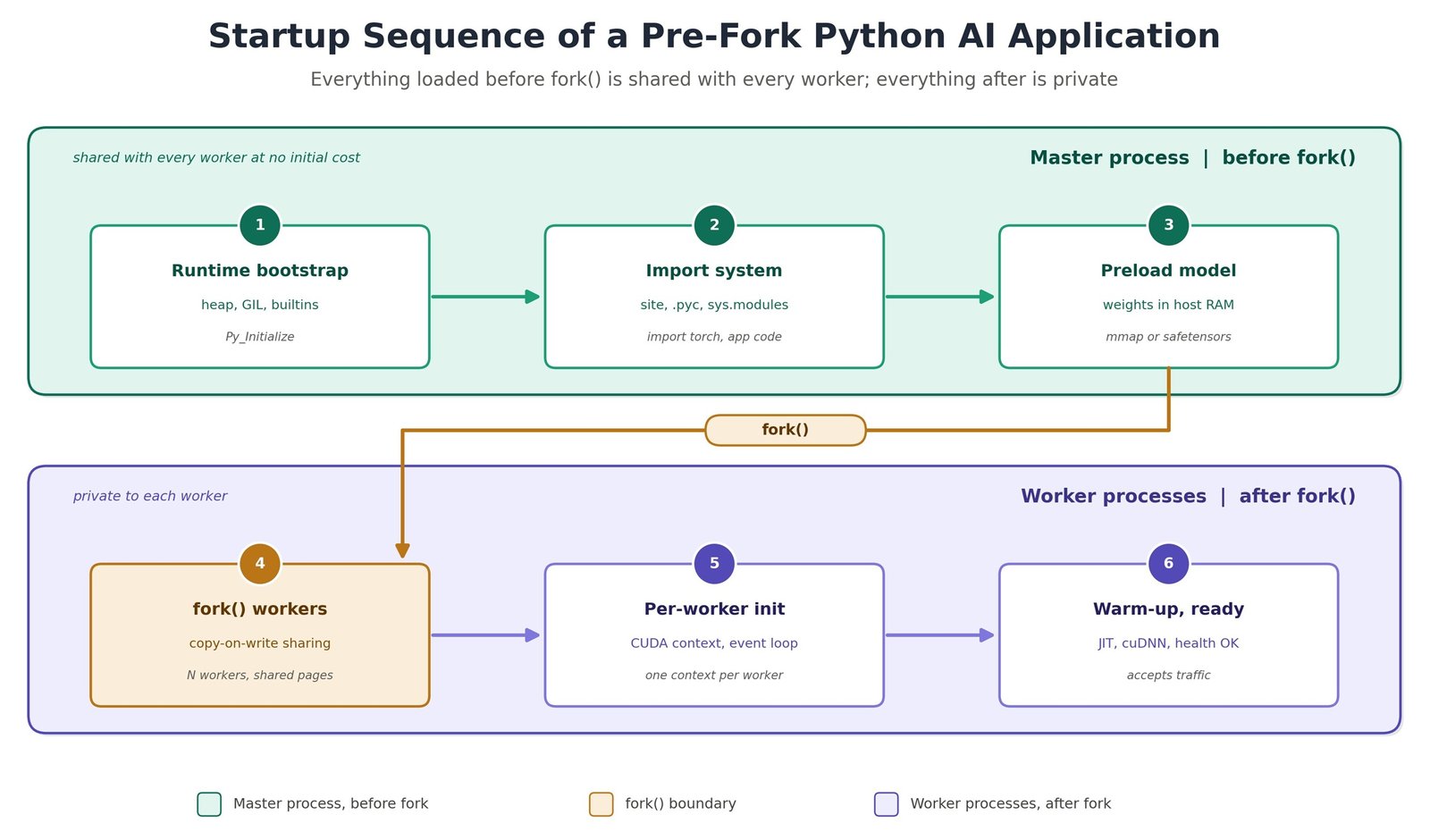Click the orange fork() boundary legend swatch
The width and height of the screenshot is (1430, 840).
pyautogui.click(x=601, y=804)
